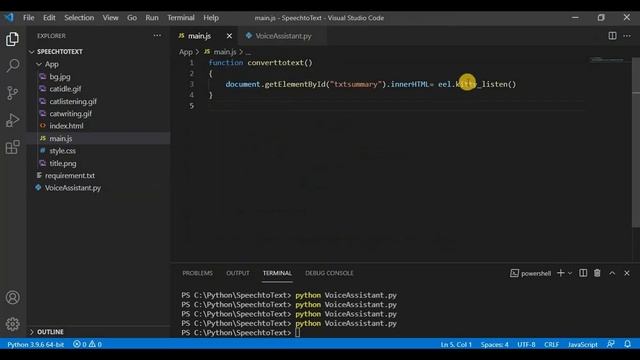Open catlistening.gif in the explorer
Screen dimensions: 640x360
[x=73, y=101]
